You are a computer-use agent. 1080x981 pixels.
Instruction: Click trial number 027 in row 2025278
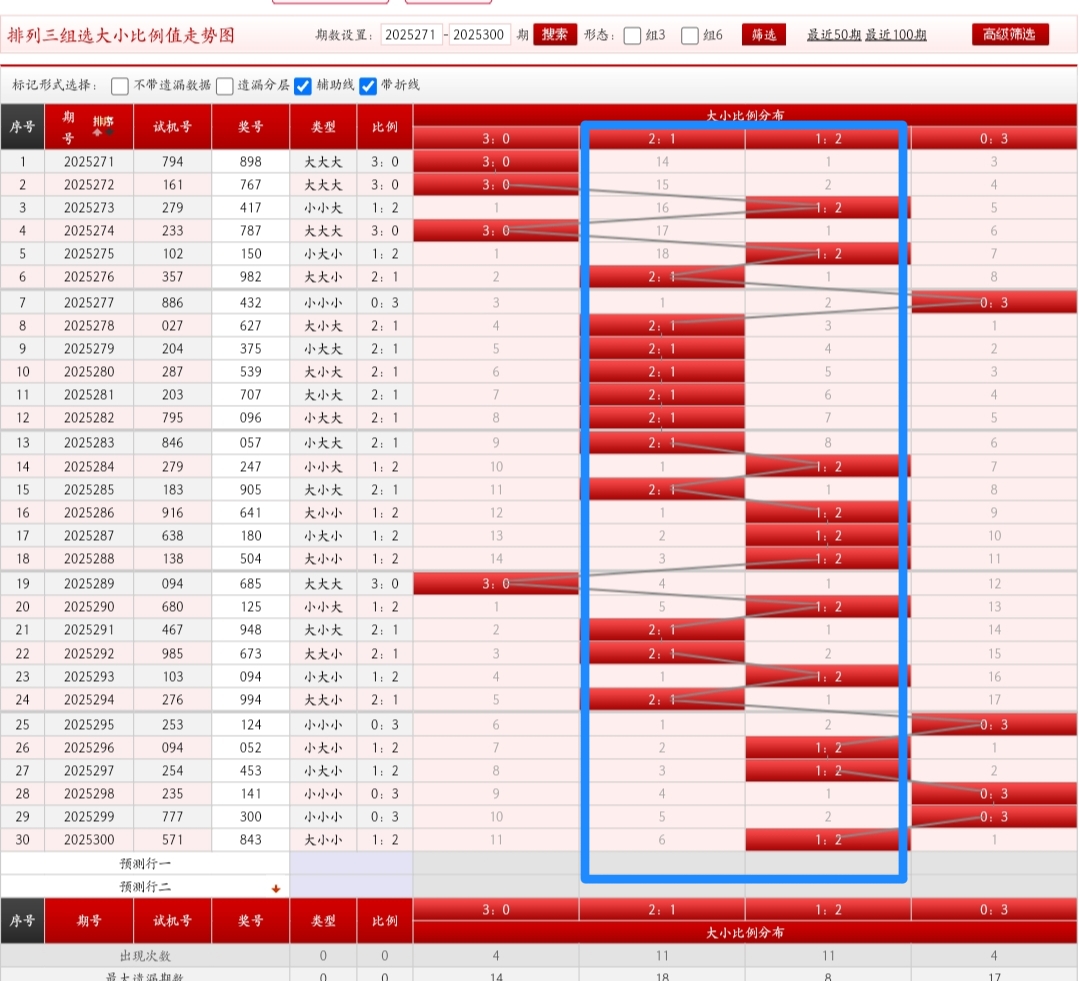point(172,326)
